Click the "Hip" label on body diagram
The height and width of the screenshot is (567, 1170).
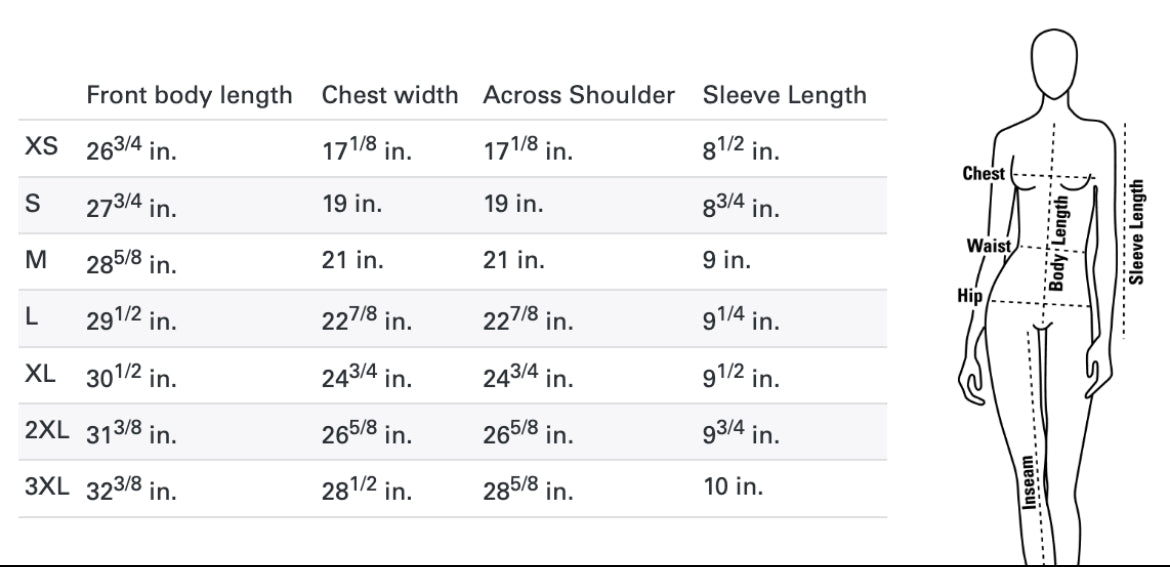click(x=971, y=297)
